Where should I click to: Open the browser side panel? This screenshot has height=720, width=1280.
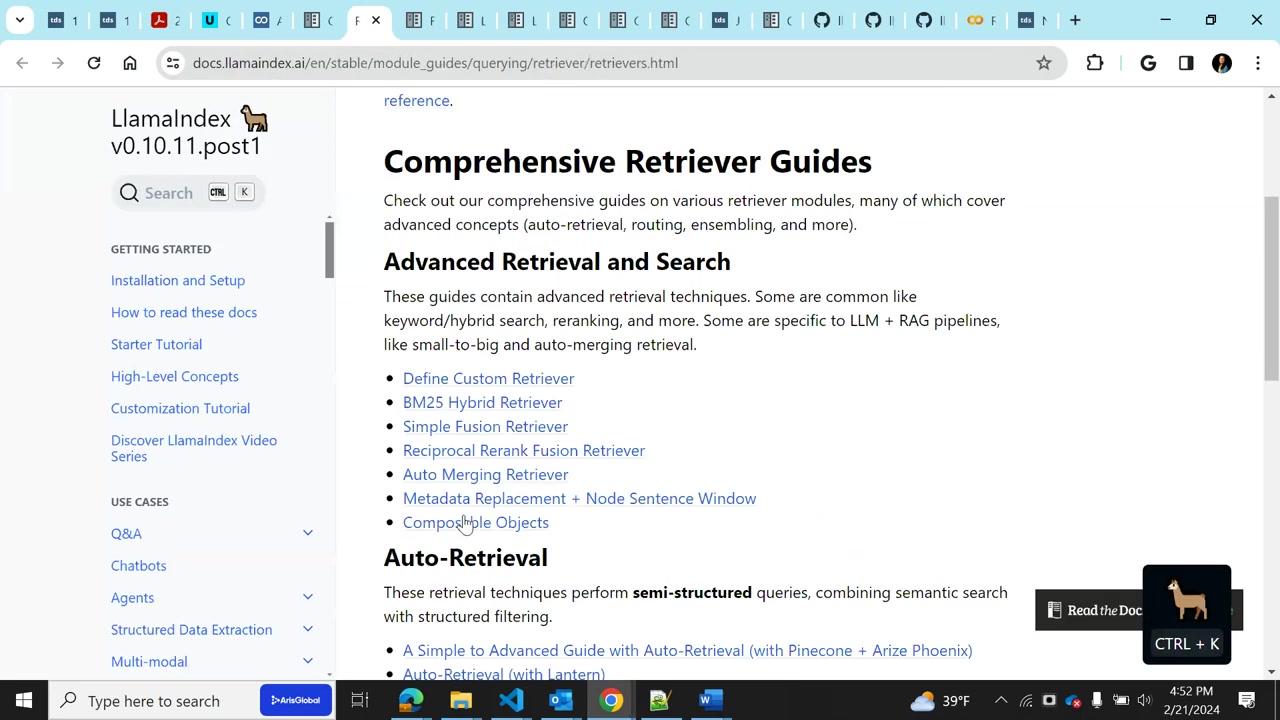pyautogui.click(x=1186, y=63)
